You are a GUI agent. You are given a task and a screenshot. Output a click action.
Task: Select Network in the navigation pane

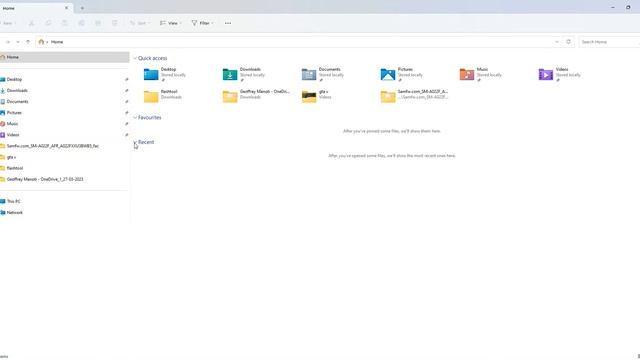(64, 213)
